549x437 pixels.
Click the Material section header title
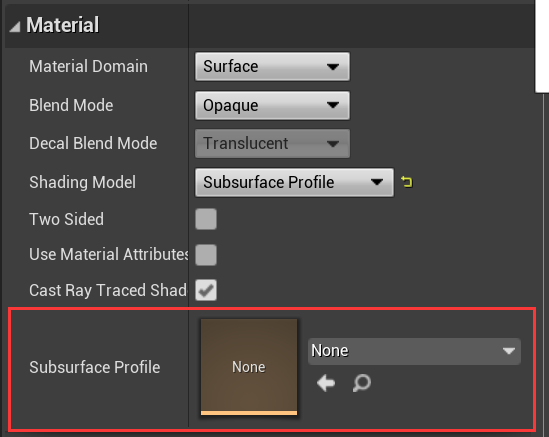pos(63,25)
